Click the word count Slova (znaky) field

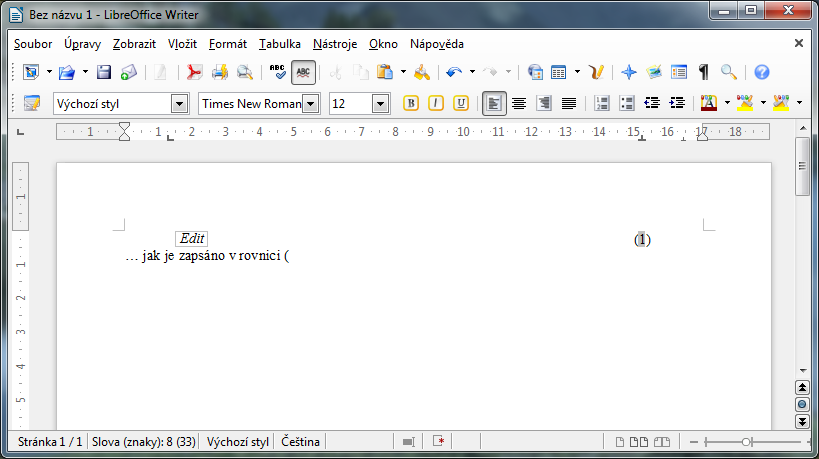point(144,442)
